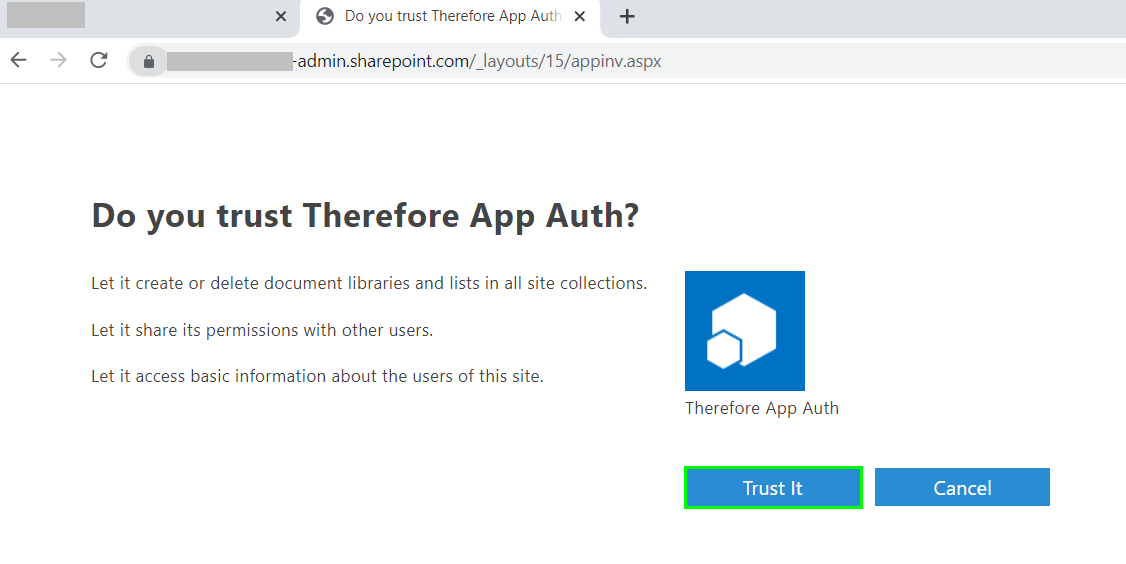Click the create or delete libraries permission text
This screenshot has height=564, width=1126.
(369, 283)
